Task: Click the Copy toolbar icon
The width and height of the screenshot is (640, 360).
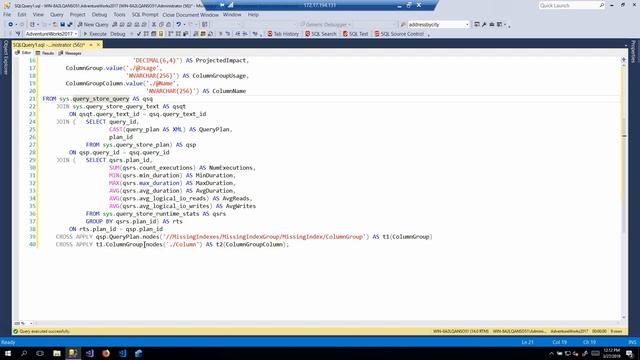Action: point(161,24)
